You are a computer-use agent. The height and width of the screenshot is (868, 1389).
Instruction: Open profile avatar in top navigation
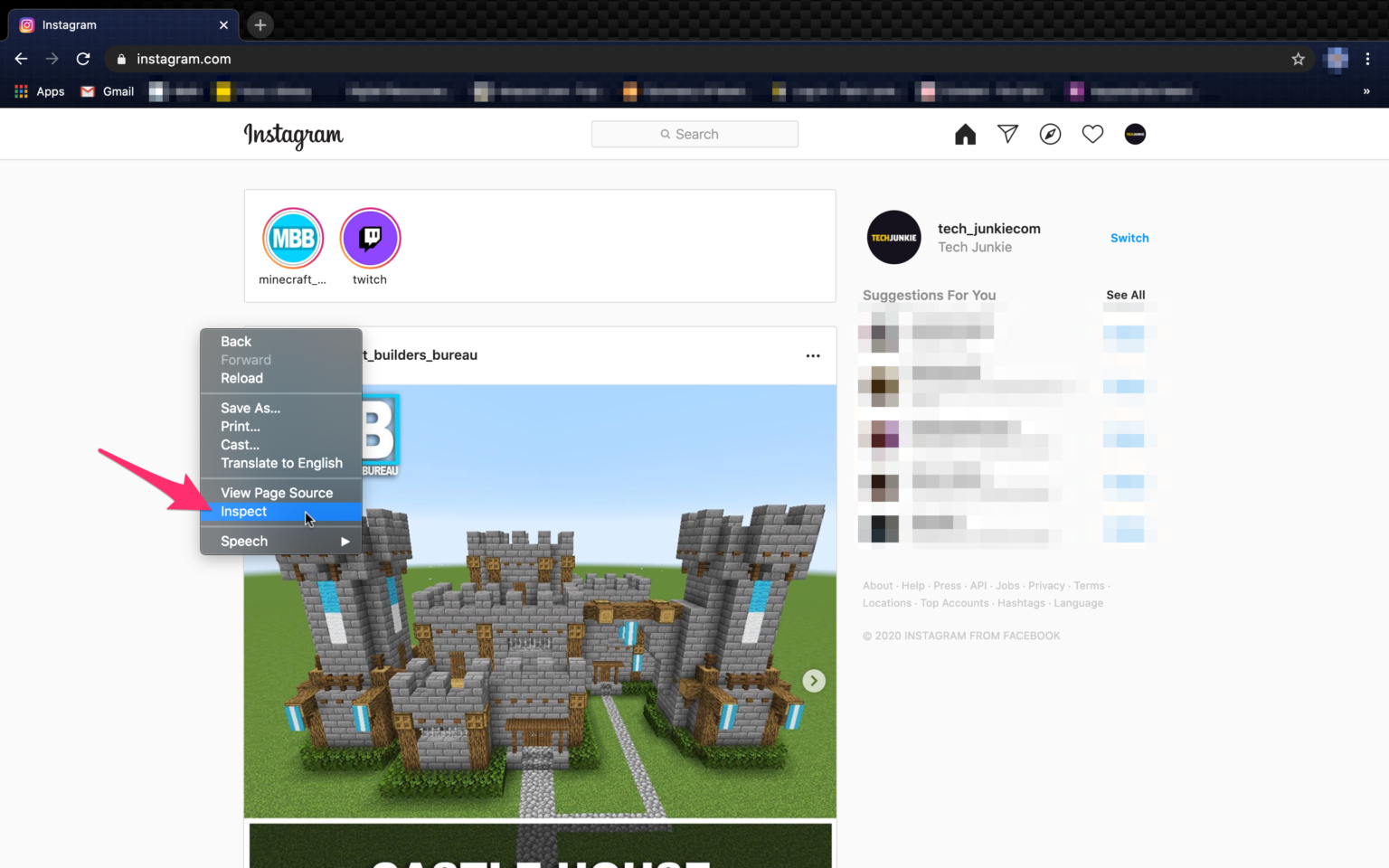pyautogui.click(x=1135, y=135)
